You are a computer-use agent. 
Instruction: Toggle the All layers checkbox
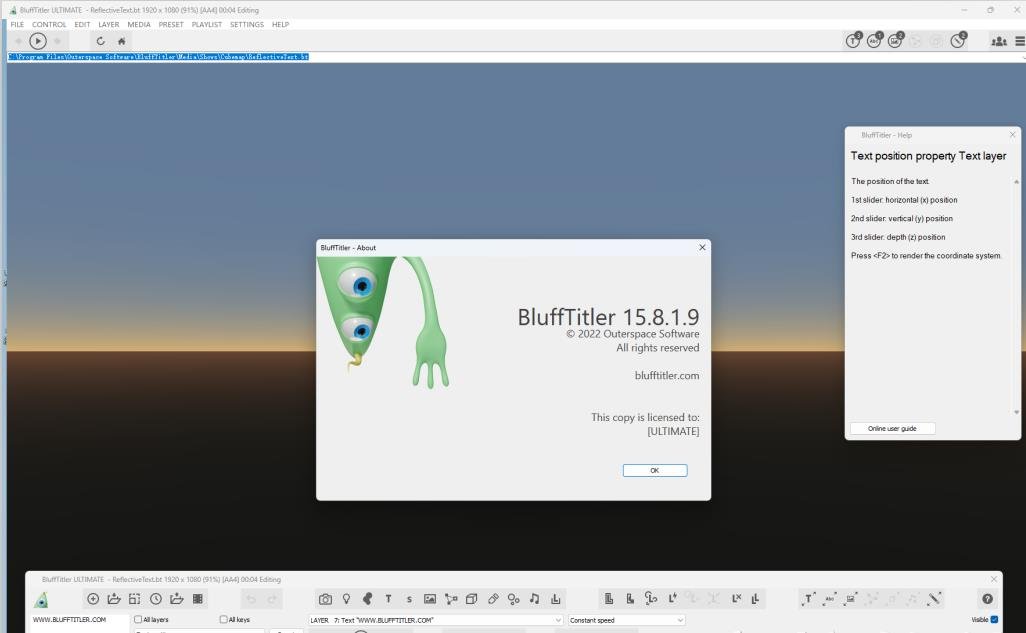[138, 619]
